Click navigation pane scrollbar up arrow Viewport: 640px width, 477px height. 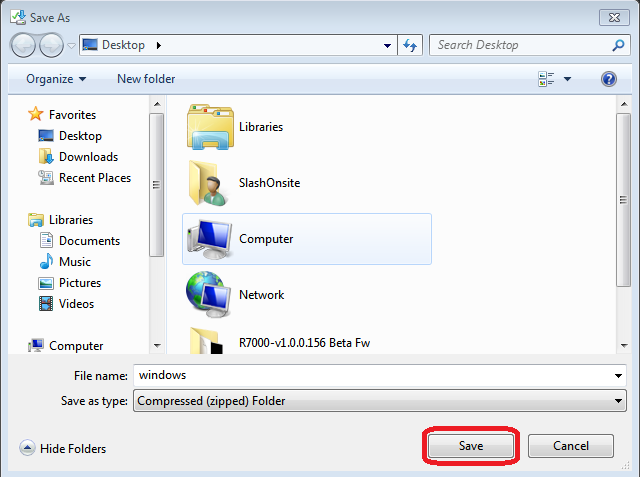(157, 104)
